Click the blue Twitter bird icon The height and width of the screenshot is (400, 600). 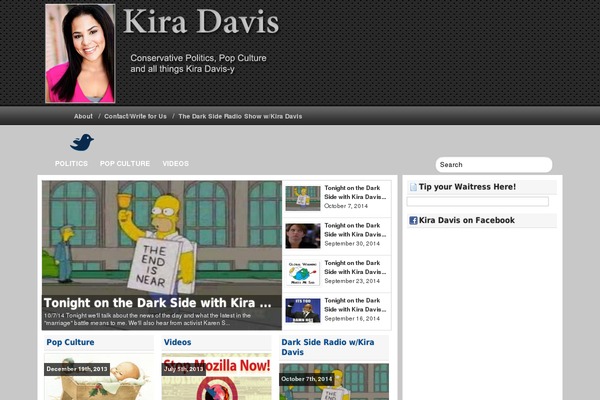click(82, 142)
